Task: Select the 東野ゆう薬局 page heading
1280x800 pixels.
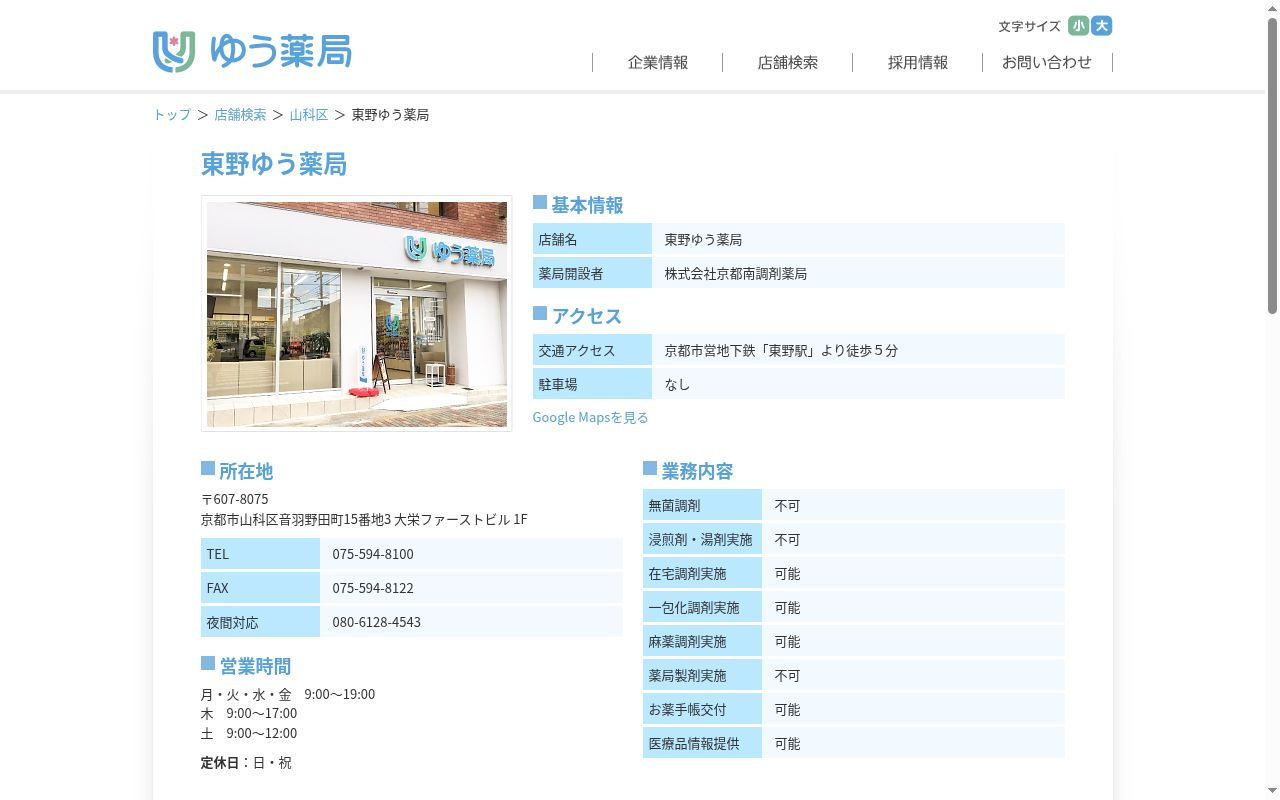Action: coord(274,164)
